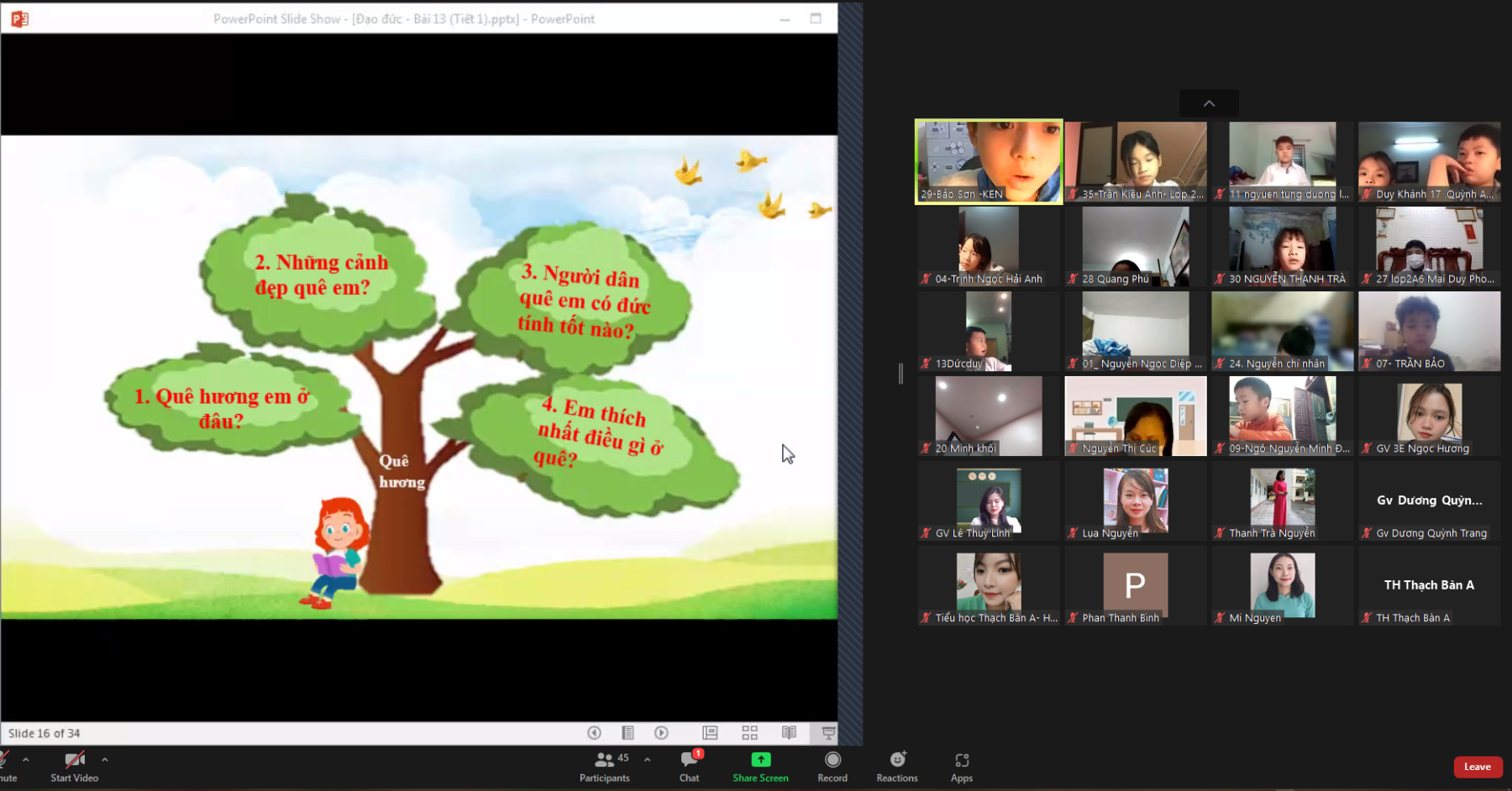Collapse the gallery with the top chevron
This screenshot has width=1512, height=791.
1209,103
